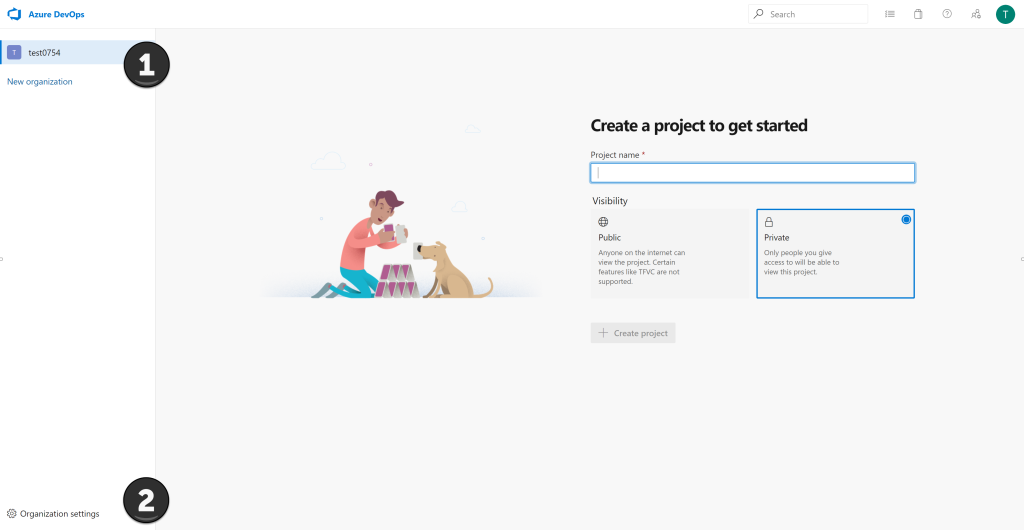
Task: Click the lock icon on Private card
Action: coord(769,222)
